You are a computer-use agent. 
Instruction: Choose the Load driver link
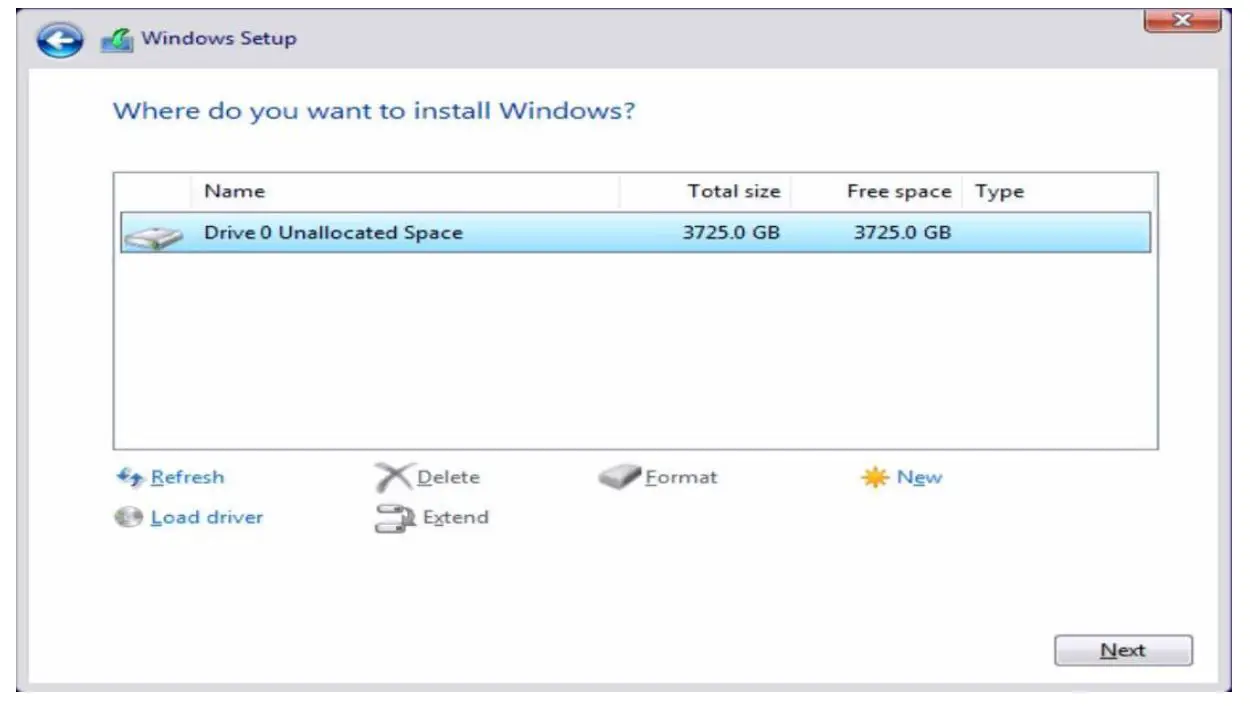pos(207,517)
